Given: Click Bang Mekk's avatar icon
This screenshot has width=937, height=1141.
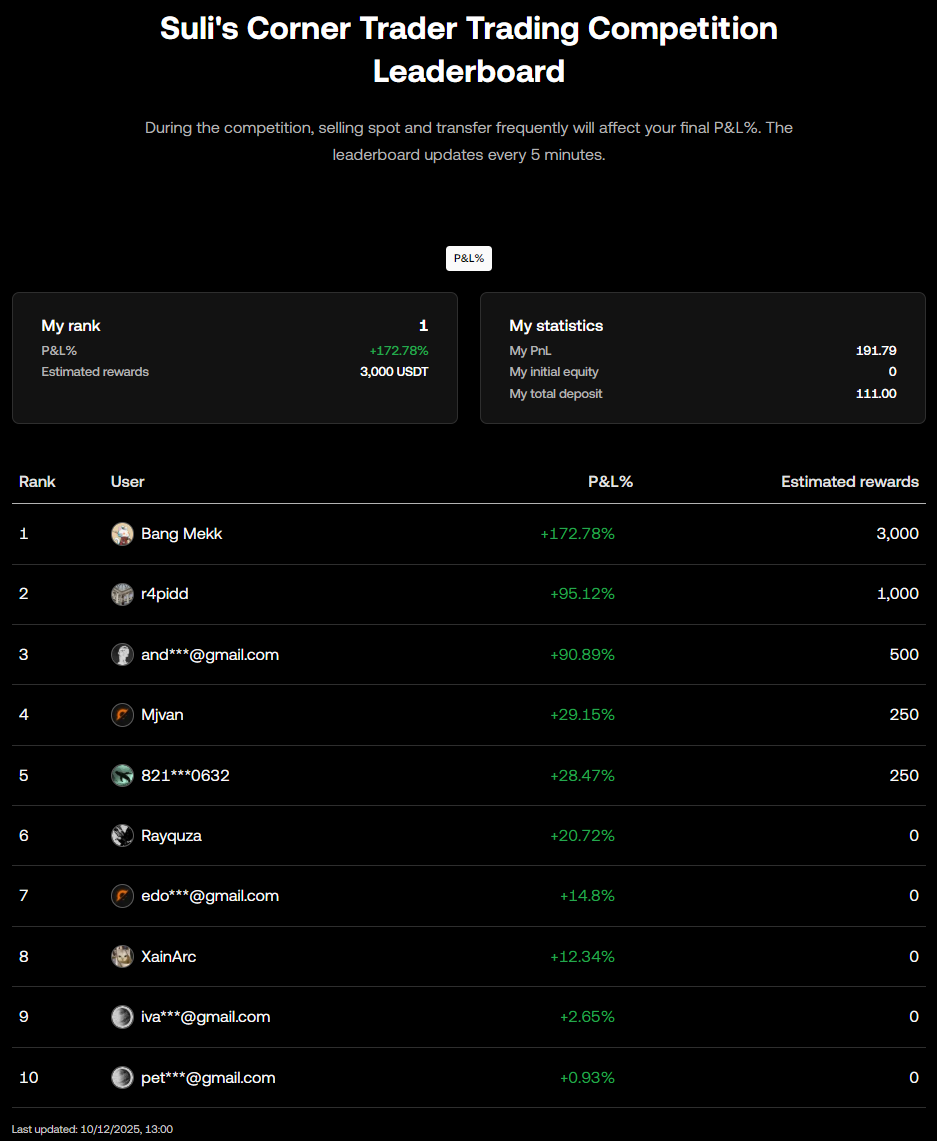Looking at the screenshot, I should tap(122, 534).
